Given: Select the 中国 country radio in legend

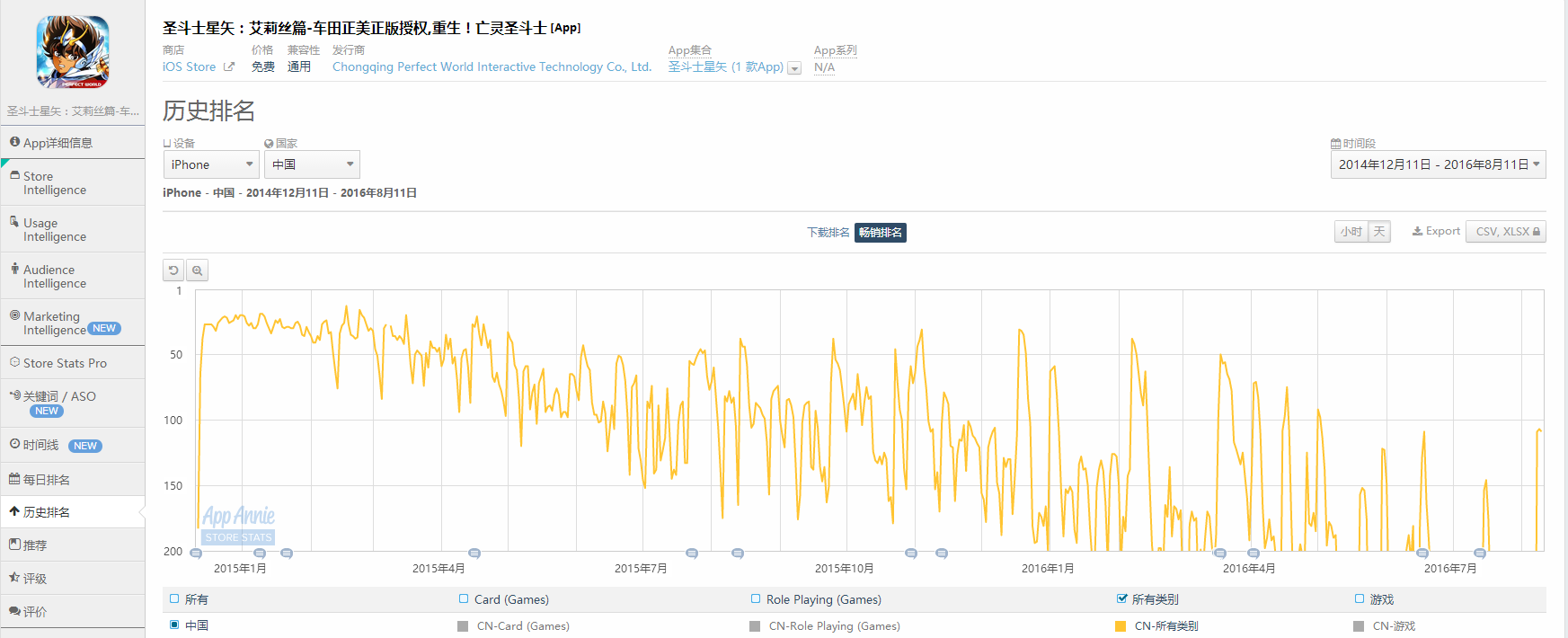Looking at the screenshot, I should [x=174, y=625].
